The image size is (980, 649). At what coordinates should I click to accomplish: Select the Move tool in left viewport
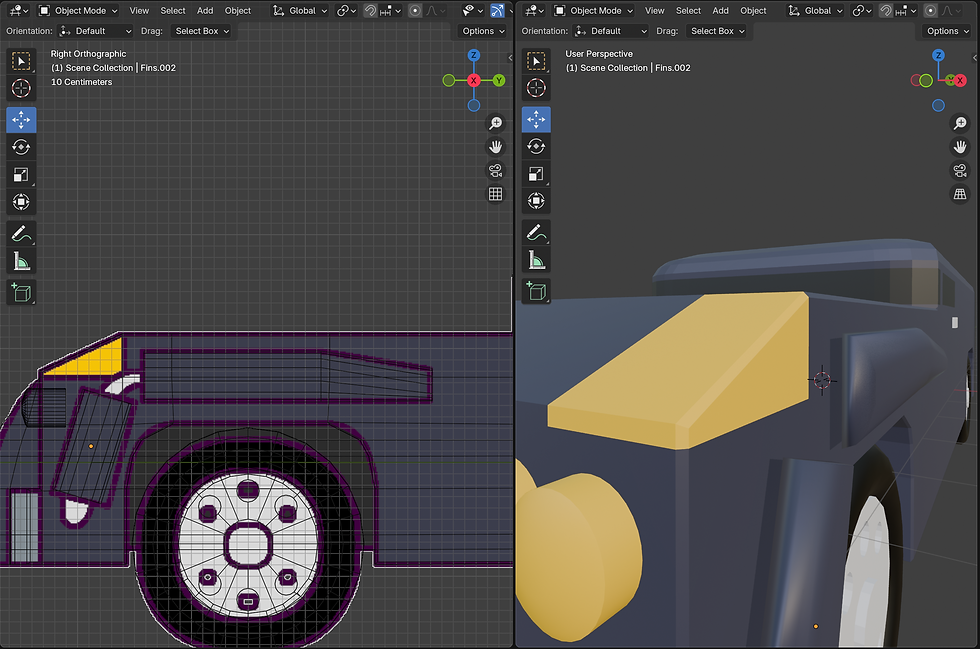(x=21, y=120)
